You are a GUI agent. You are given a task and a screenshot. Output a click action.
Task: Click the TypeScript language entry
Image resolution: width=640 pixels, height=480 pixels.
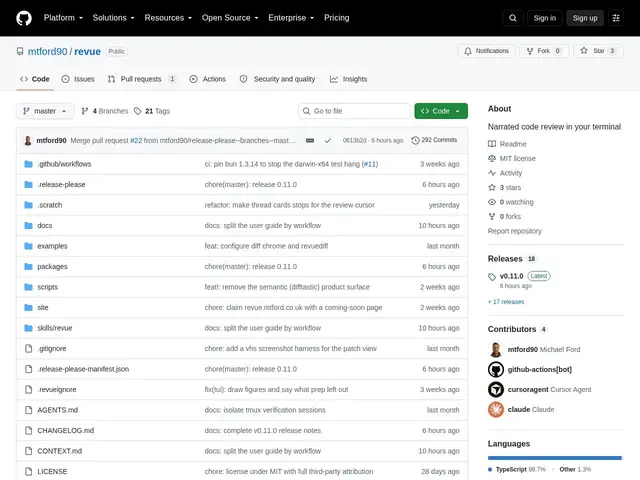pyautogui.click(x=517, y=469)
